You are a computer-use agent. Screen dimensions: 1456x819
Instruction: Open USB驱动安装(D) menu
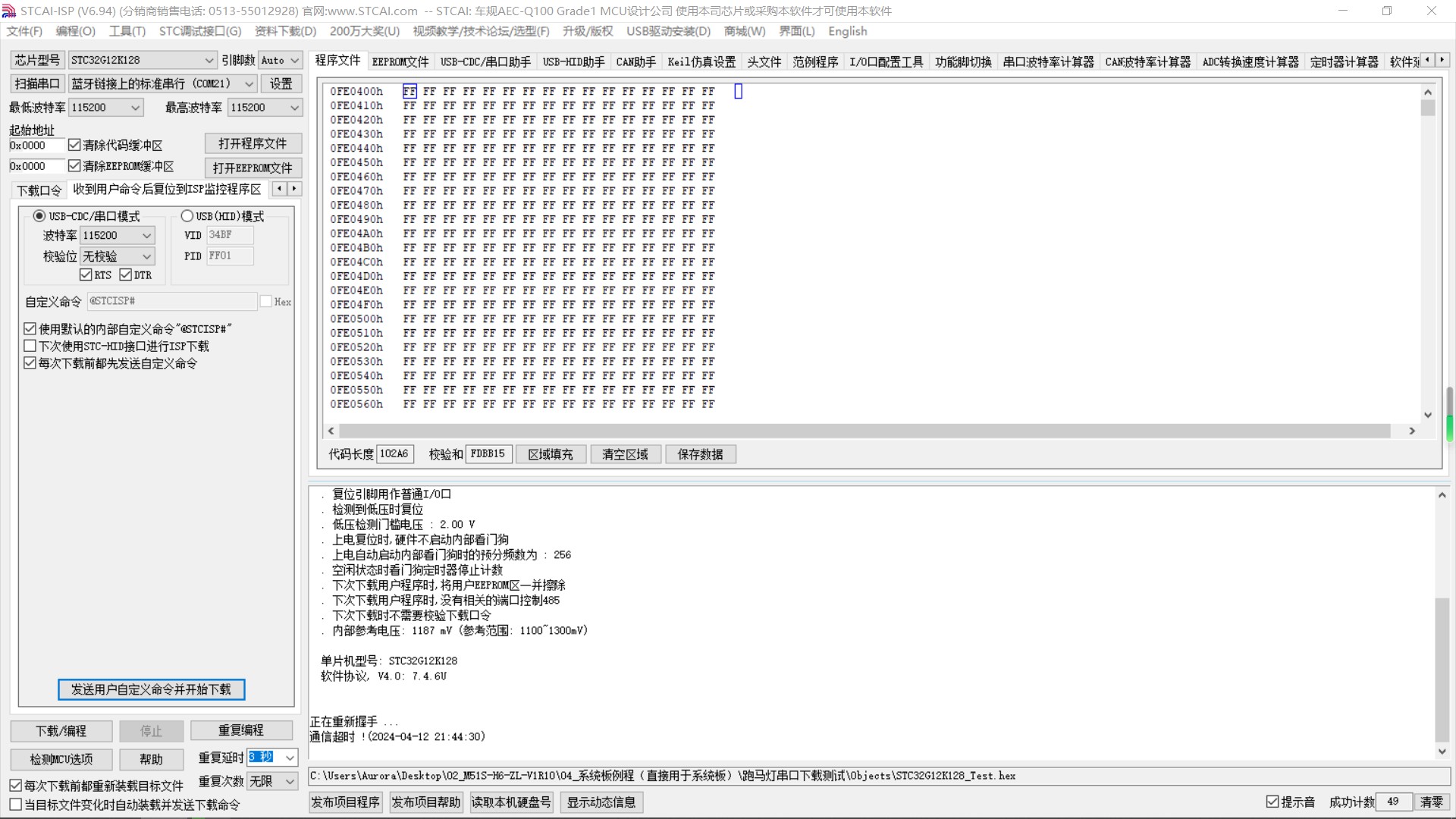click(x=668, y=31)
